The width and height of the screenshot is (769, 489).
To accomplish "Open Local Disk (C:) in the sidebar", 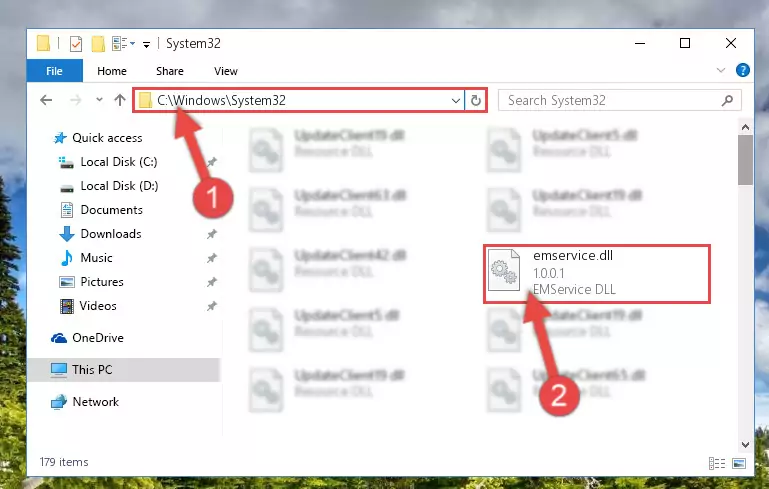I will (119, 162).
